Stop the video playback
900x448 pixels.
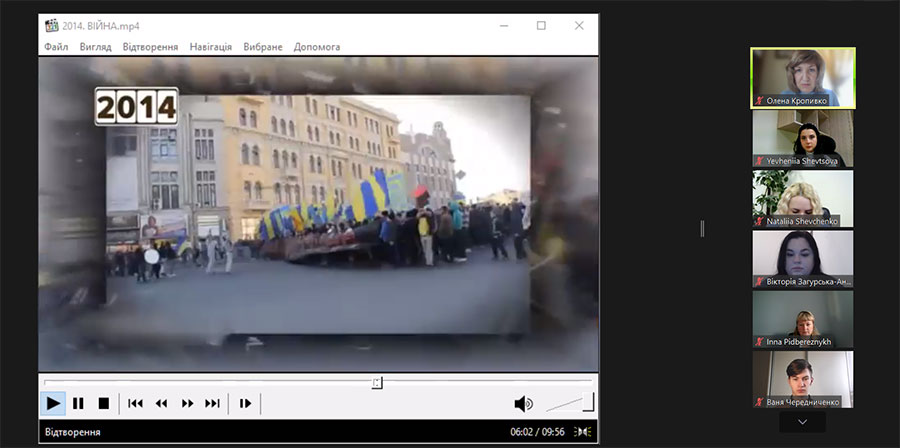coord(103,403)
